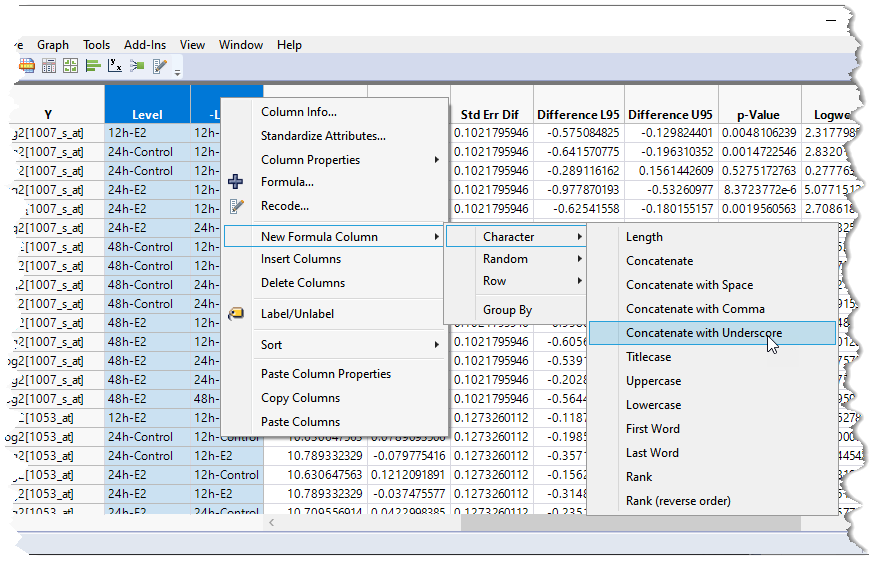Click the green grid icon in the toolbar
Screen dimensions: 882x561
tap(70, 66)
